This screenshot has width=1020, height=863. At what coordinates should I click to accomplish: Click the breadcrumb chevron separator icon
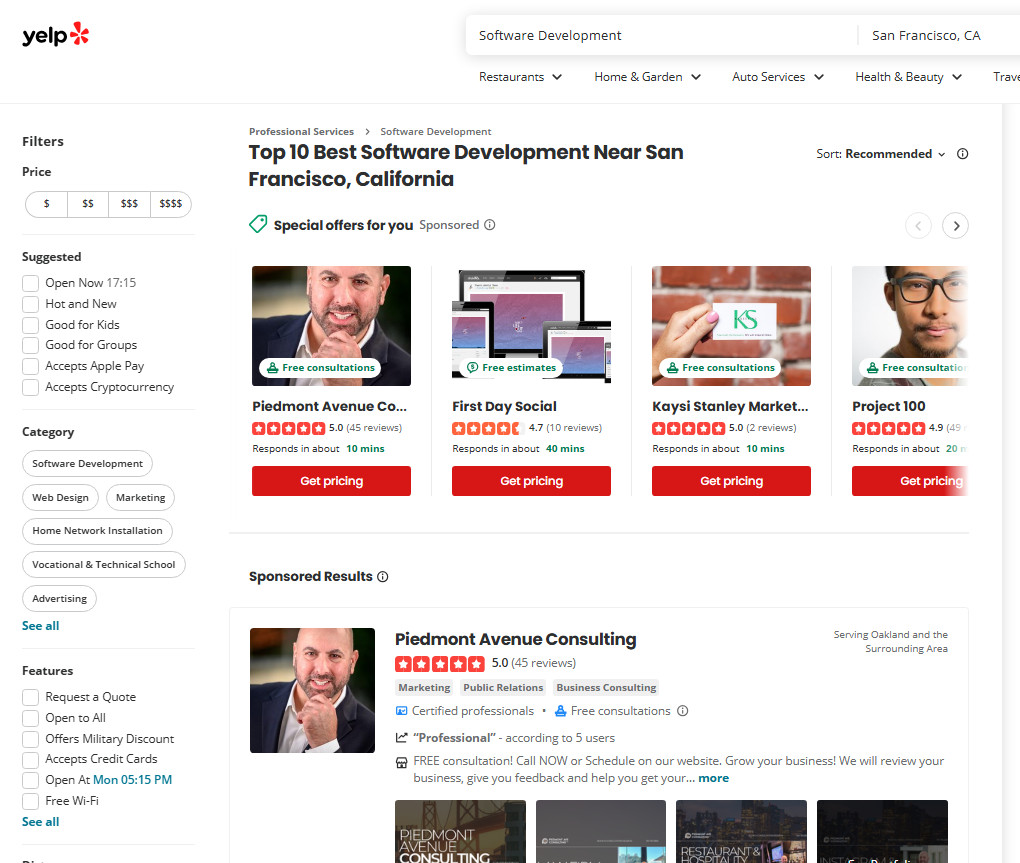click(367, 132)
